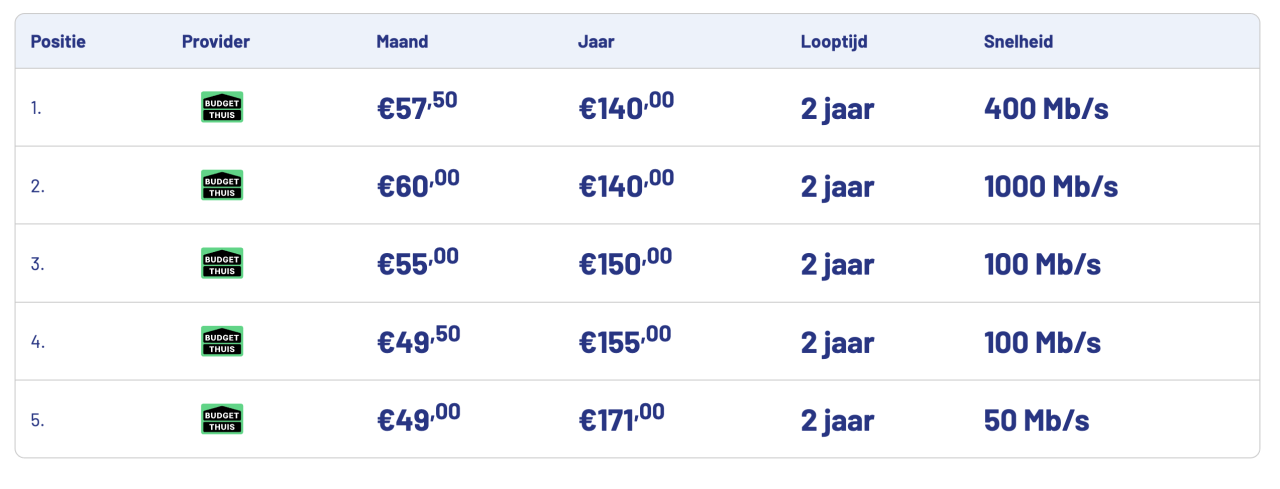Sort by the Jaar column header
Image resolution: width=1280 pixels, height=489 pixels.
tap(596, 42)
